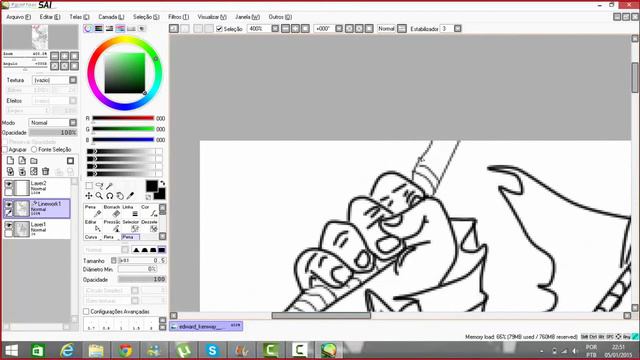Screen dimensions: 640x360
Task: Adjust the layer Opacidade slider
Action: pos(53,133)
